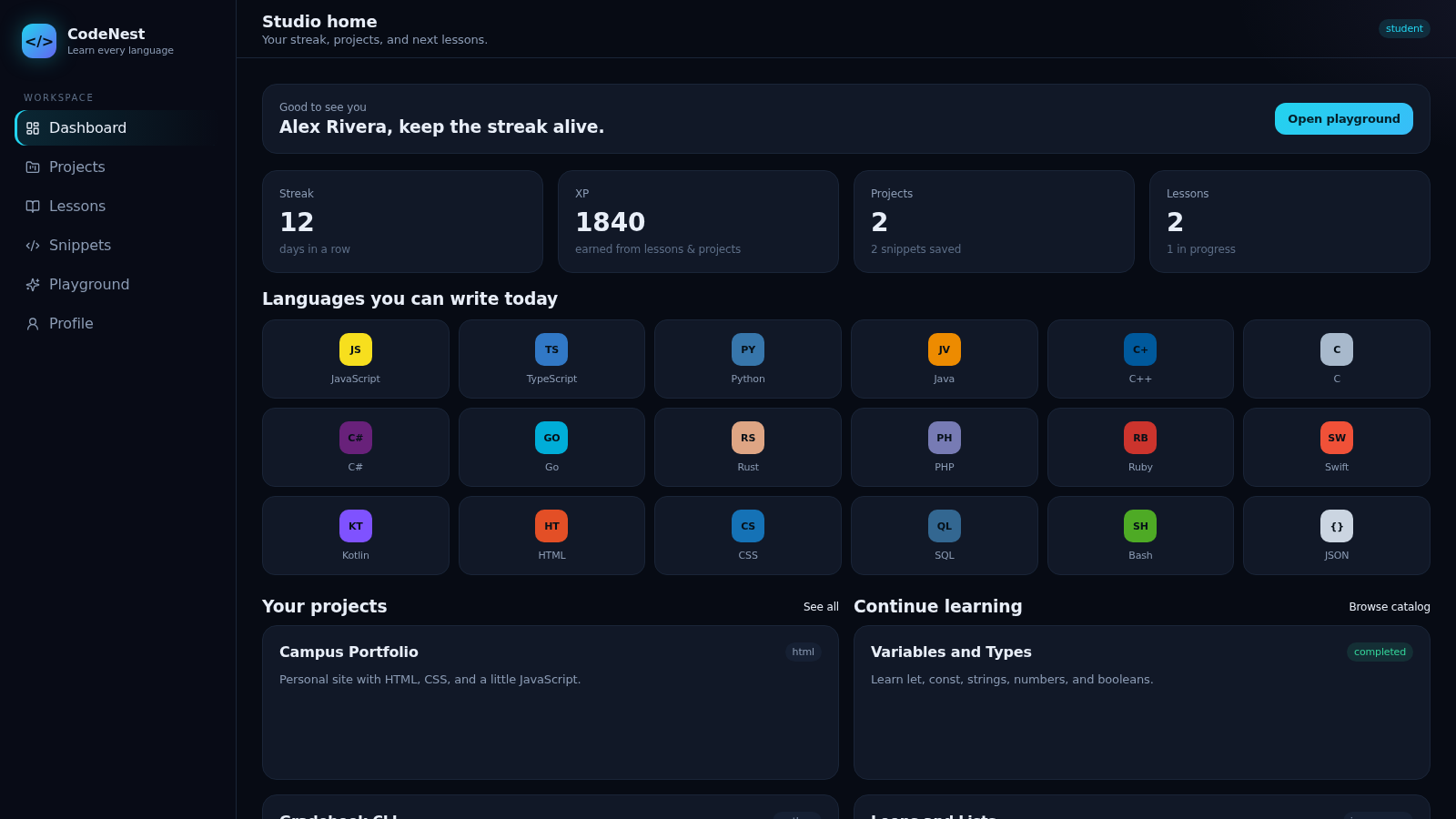
Task: Open the Browse catalog link
Action: [1390, 607]
